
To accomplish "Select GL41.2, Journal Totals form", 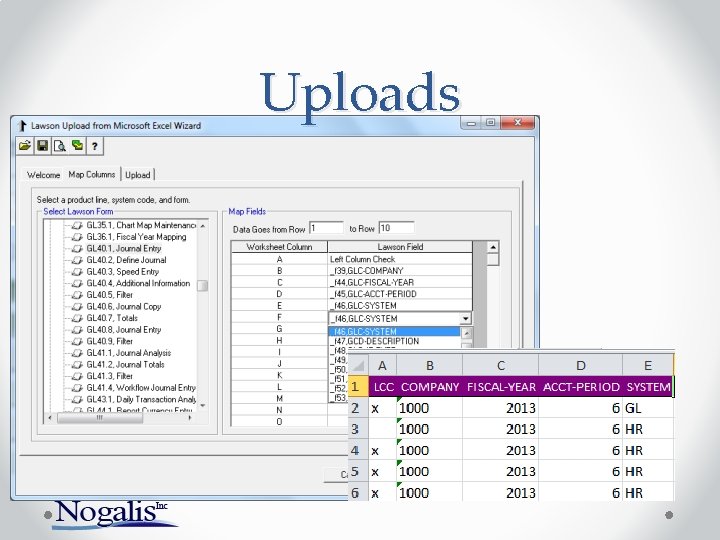I will point(125,365).
